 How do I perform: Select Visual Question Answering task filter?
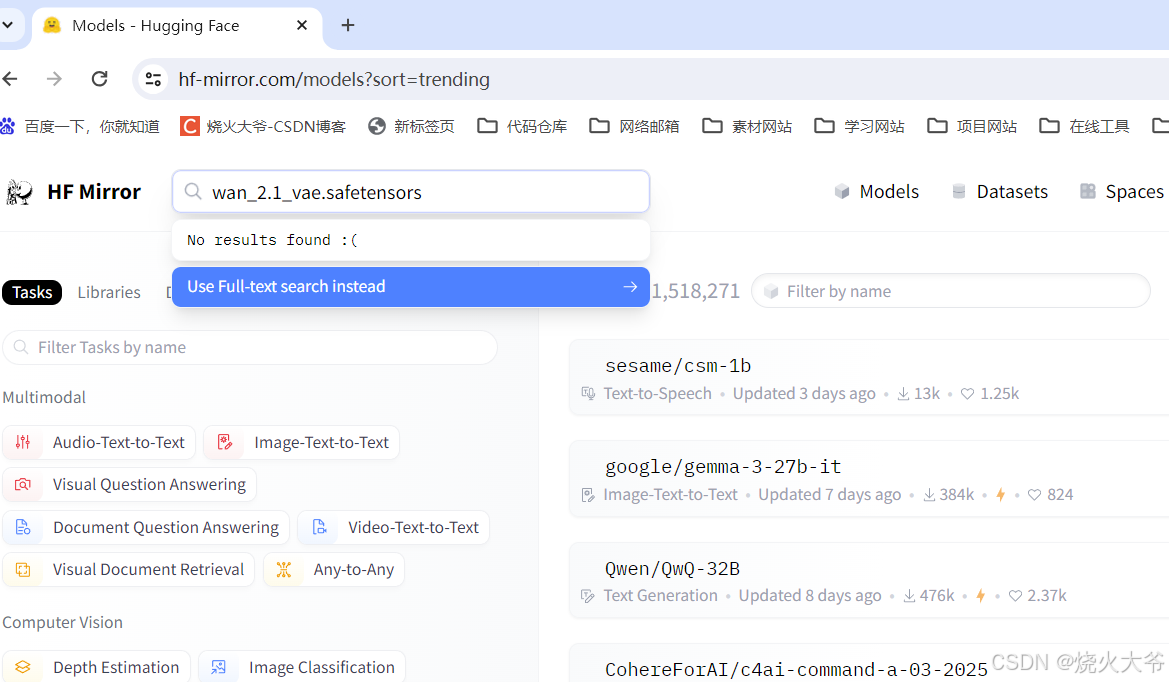[x=130, y=484]
